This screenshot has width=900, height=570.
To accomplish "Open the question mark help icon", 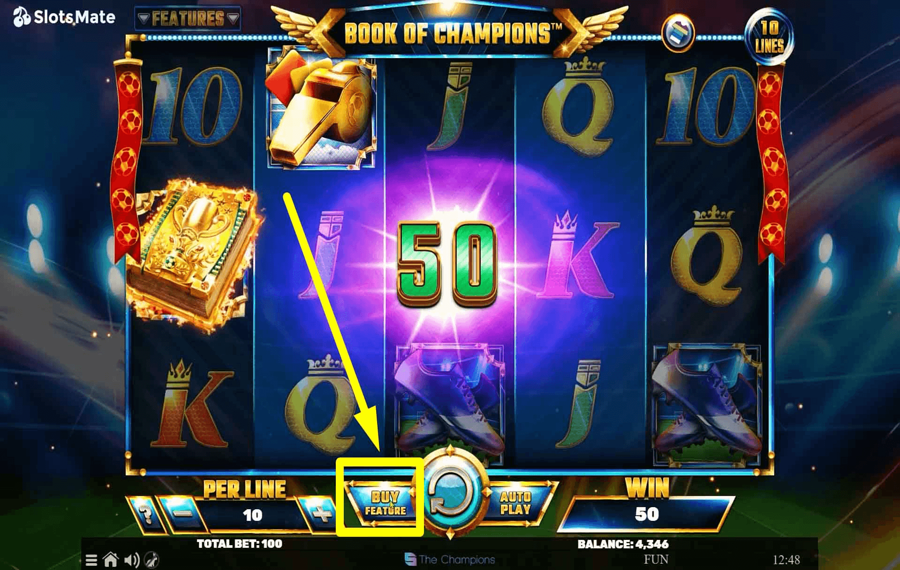I will coord(146,514).
